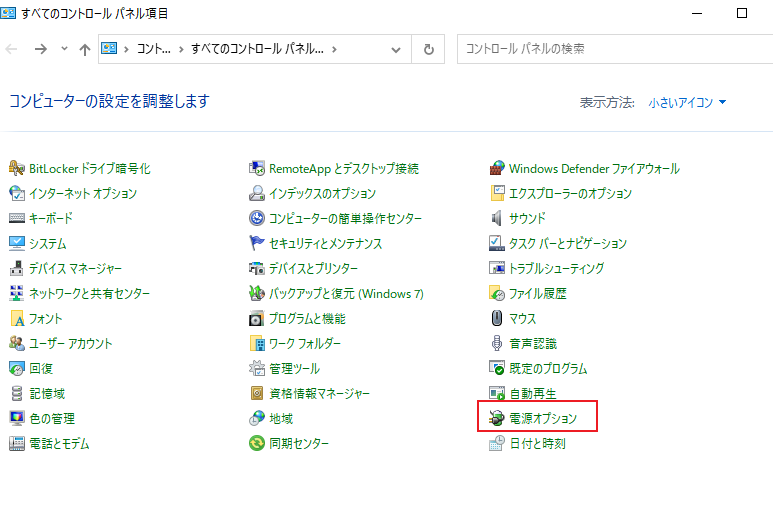Open 既定のプログラム link
773x505 pixels.
point(548,368)
